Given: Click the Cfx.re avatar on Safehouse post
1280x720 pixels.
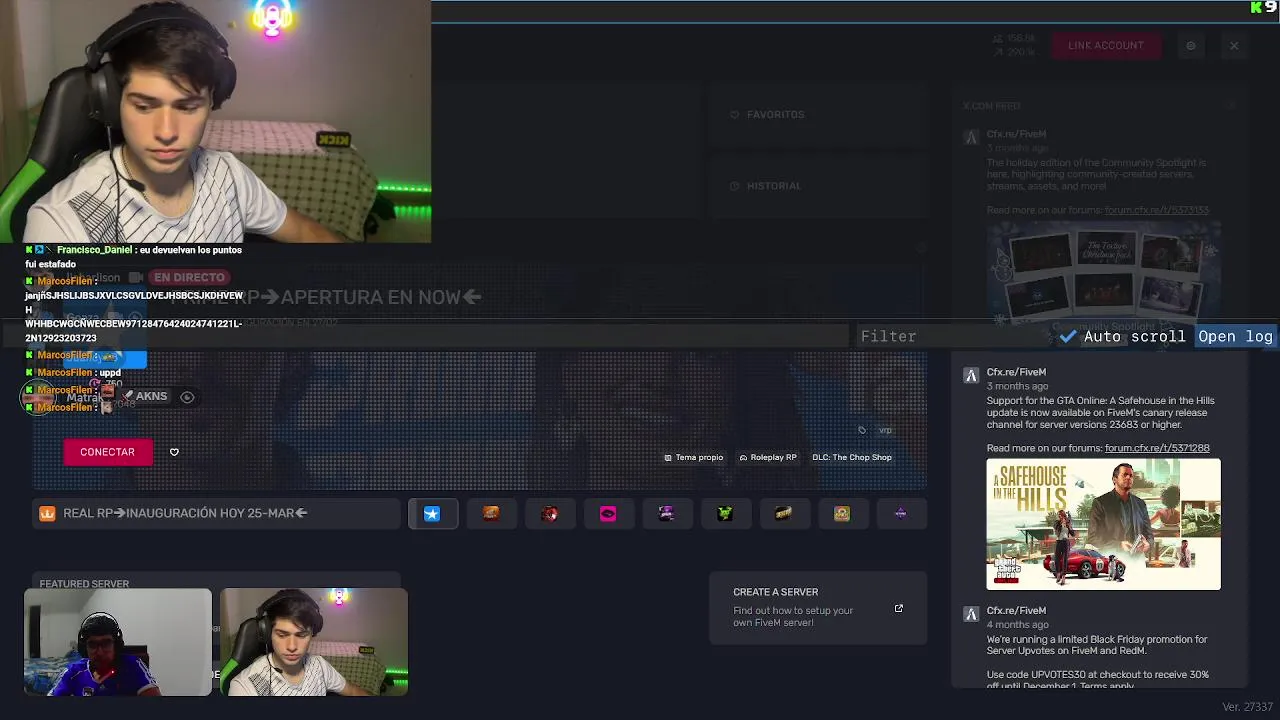Looking at the screenshot, I should (970, 376).
